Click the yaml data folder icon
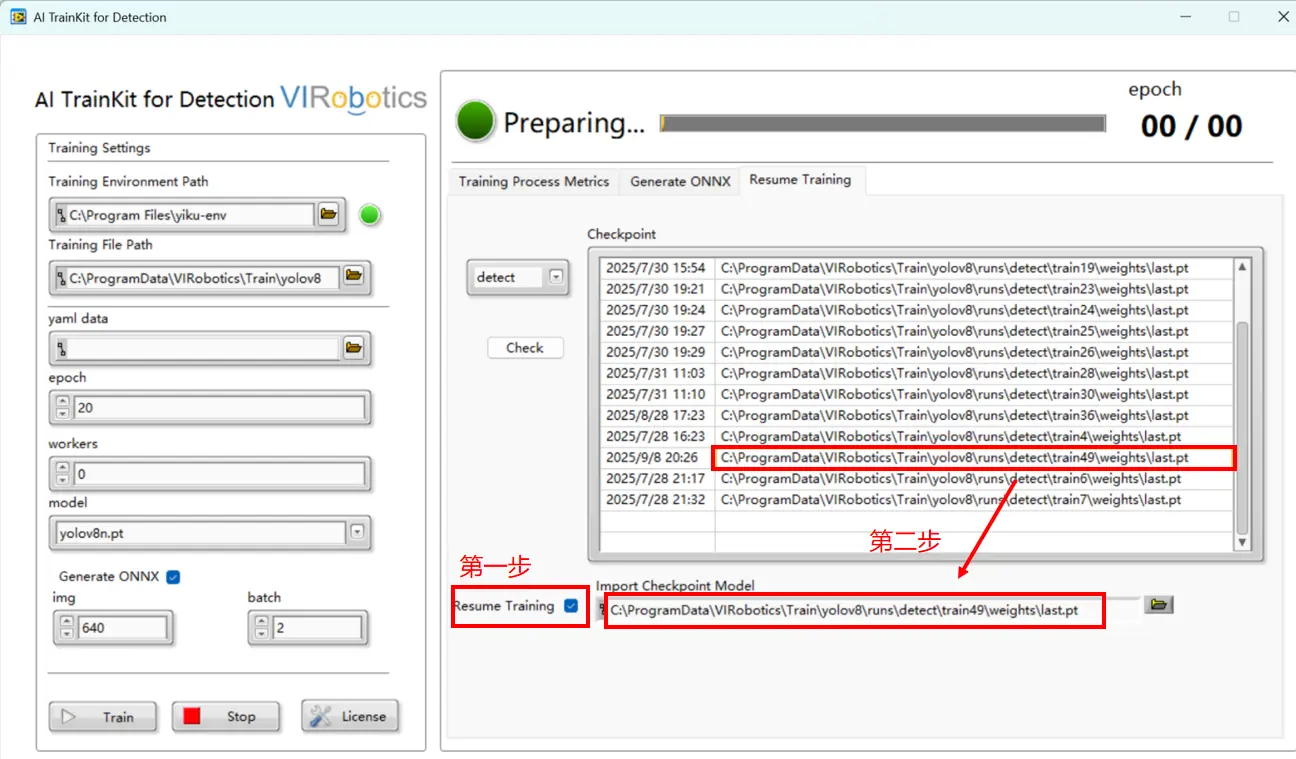This screenshot has height=759, width=1296. point(353,348)
